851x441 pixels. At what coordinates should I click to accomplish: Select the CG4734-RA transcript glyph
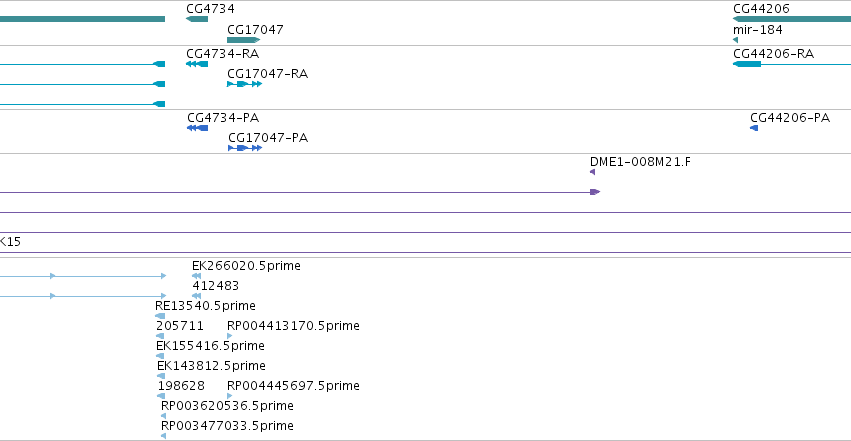pos(197,64)
